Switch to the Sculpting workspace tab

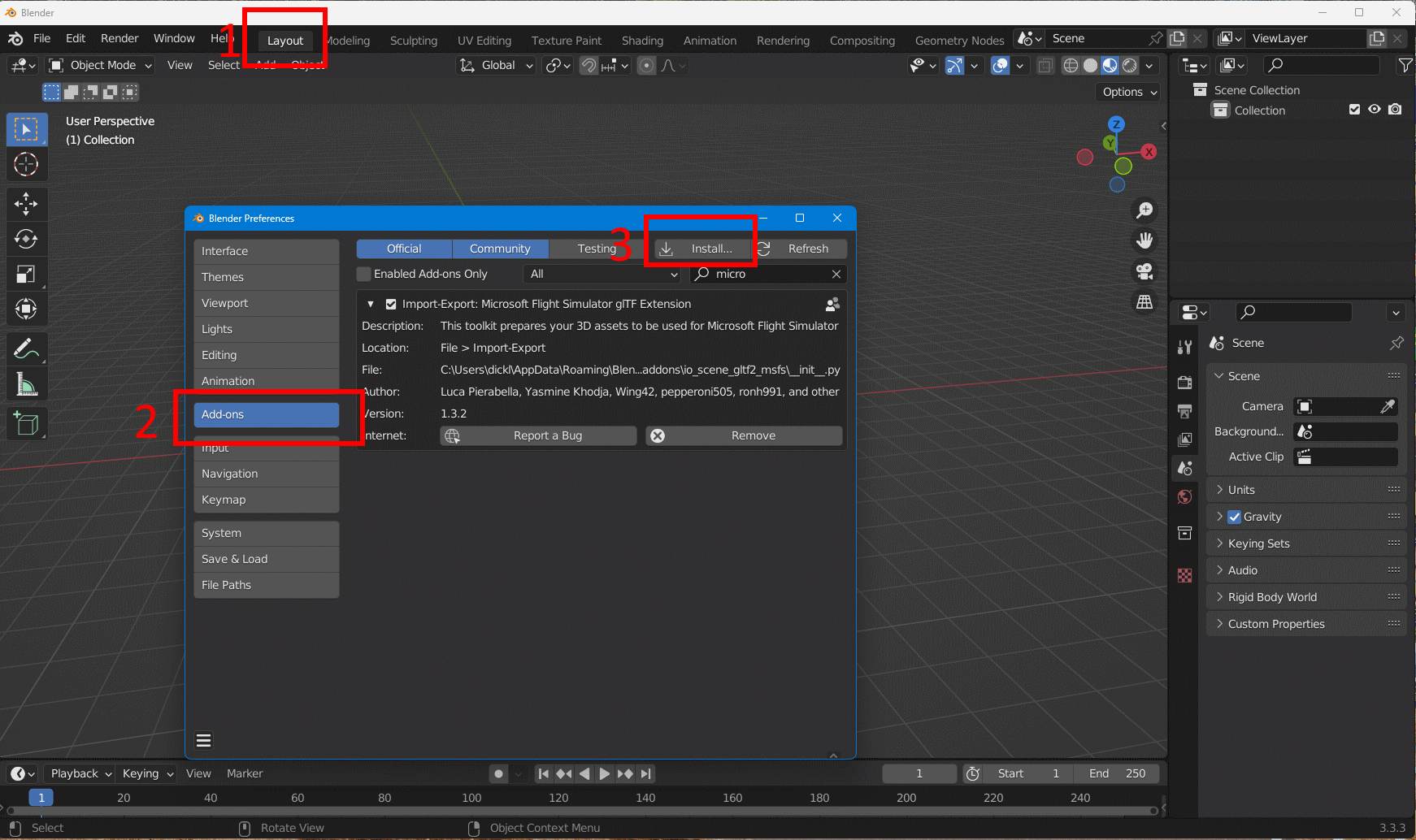[414, 41]
